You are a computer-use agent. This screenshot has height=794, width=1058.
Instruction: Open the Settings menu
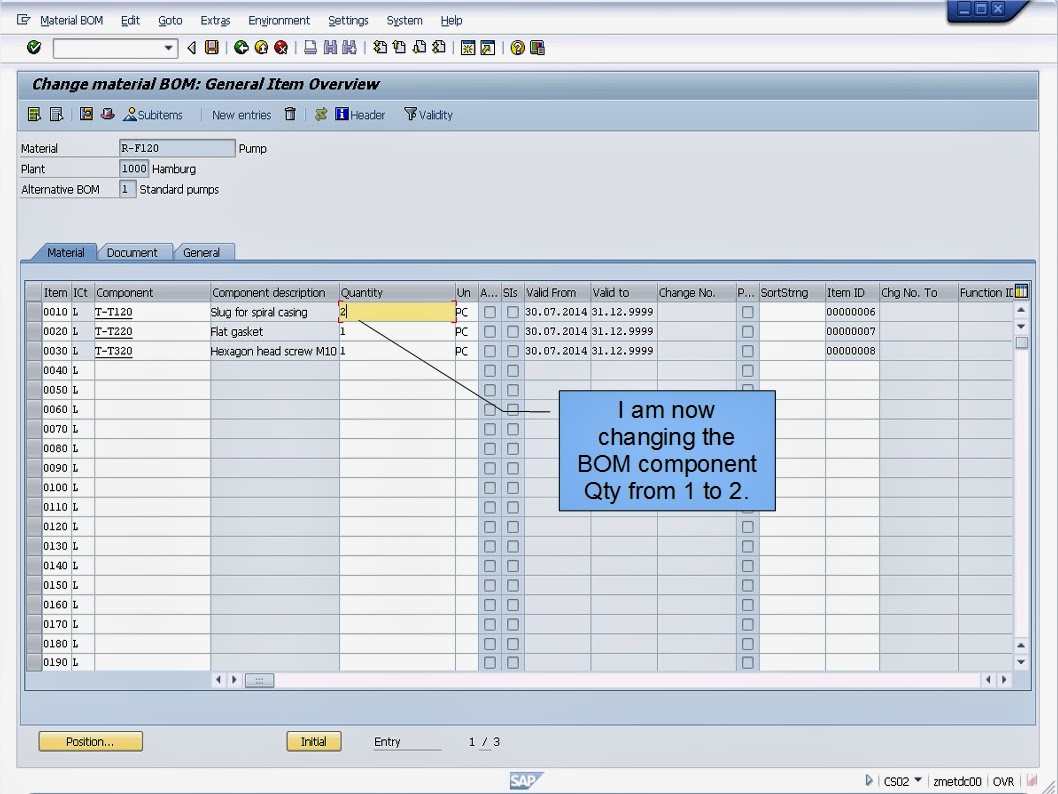click(x=348, y=20)
